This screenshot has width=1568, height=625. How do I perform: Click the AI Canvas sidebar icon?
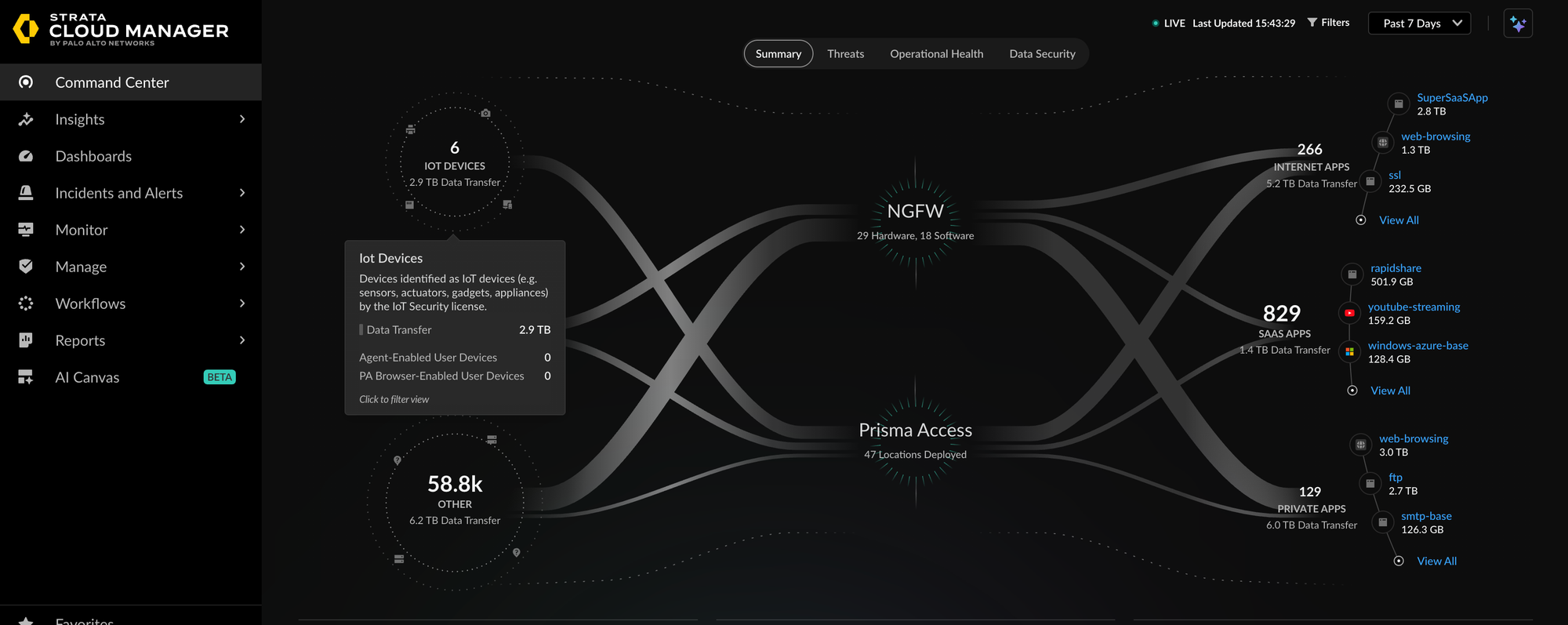point(26,377)
